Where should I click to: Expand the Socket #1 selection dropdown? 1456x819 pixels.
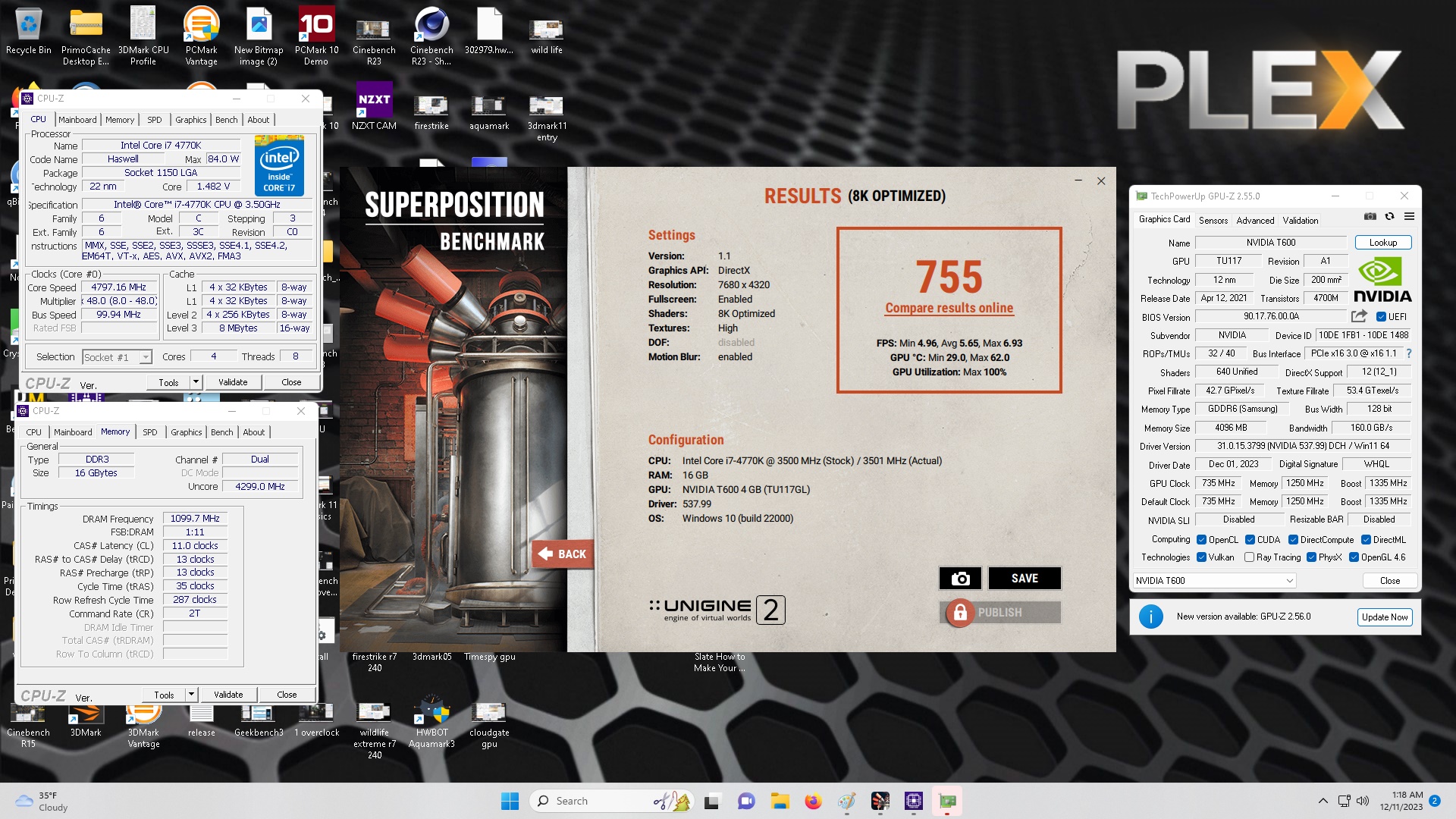(x=146, y=357)
